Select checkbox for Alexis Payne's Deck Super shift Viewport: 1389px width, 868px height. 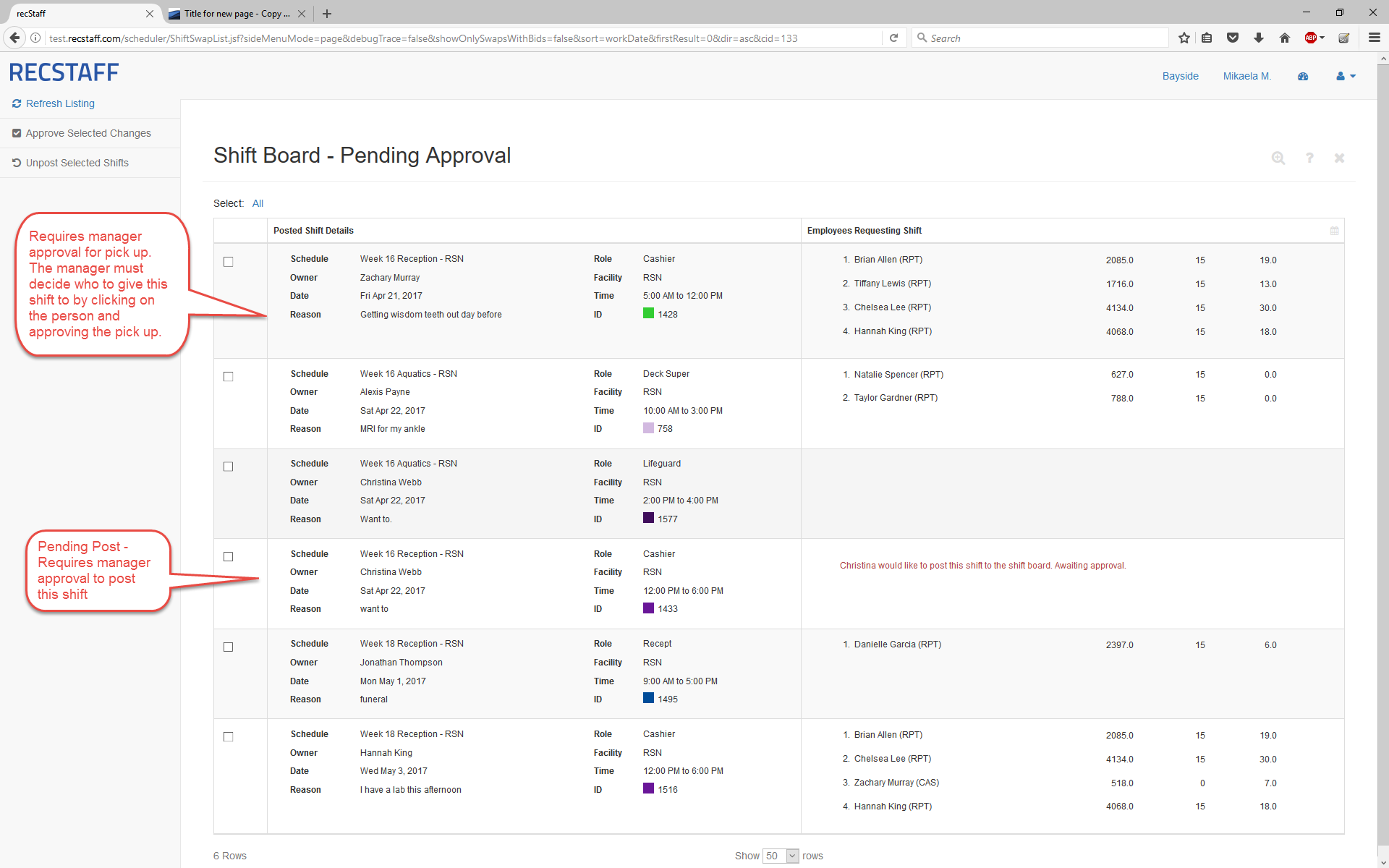pyautogui.click(x=229, y=377)
